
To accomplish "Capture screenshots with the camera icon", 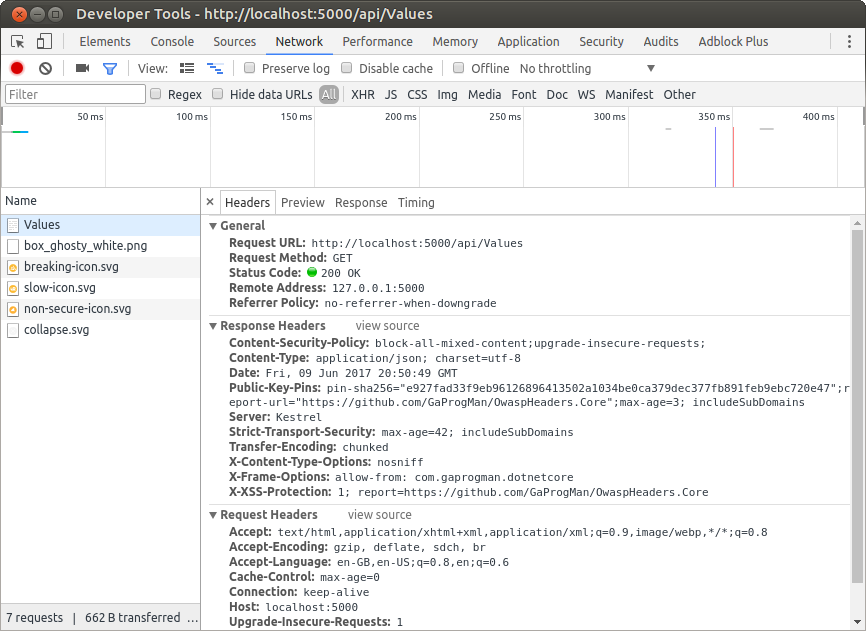I will click(x=82, y=68).
